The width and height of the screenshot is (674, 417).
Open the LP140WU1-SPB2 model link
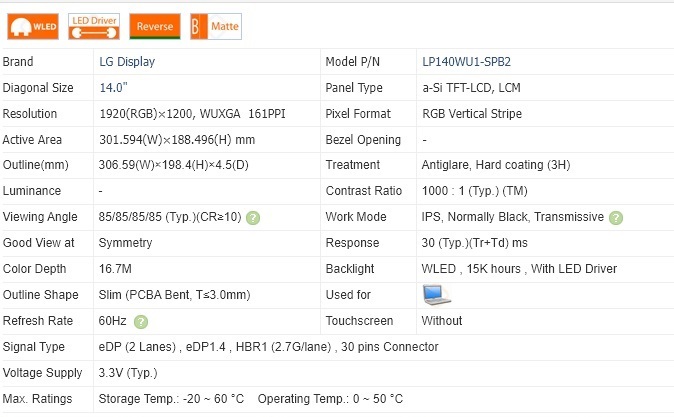pyautogui.click(x=466, y=62)
